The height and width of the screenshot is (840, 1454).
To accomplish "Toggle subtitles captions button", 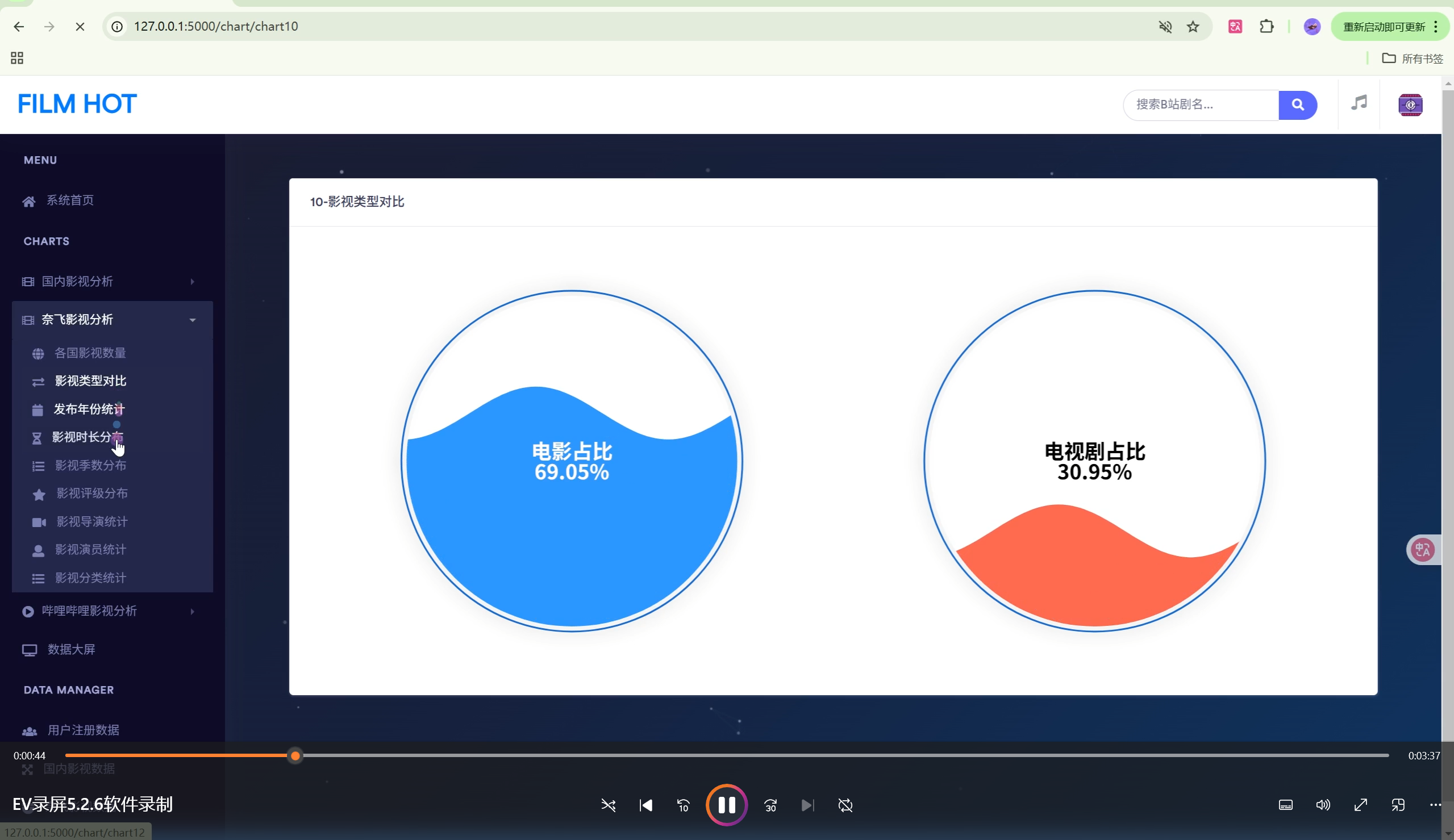I will 1285,805.
